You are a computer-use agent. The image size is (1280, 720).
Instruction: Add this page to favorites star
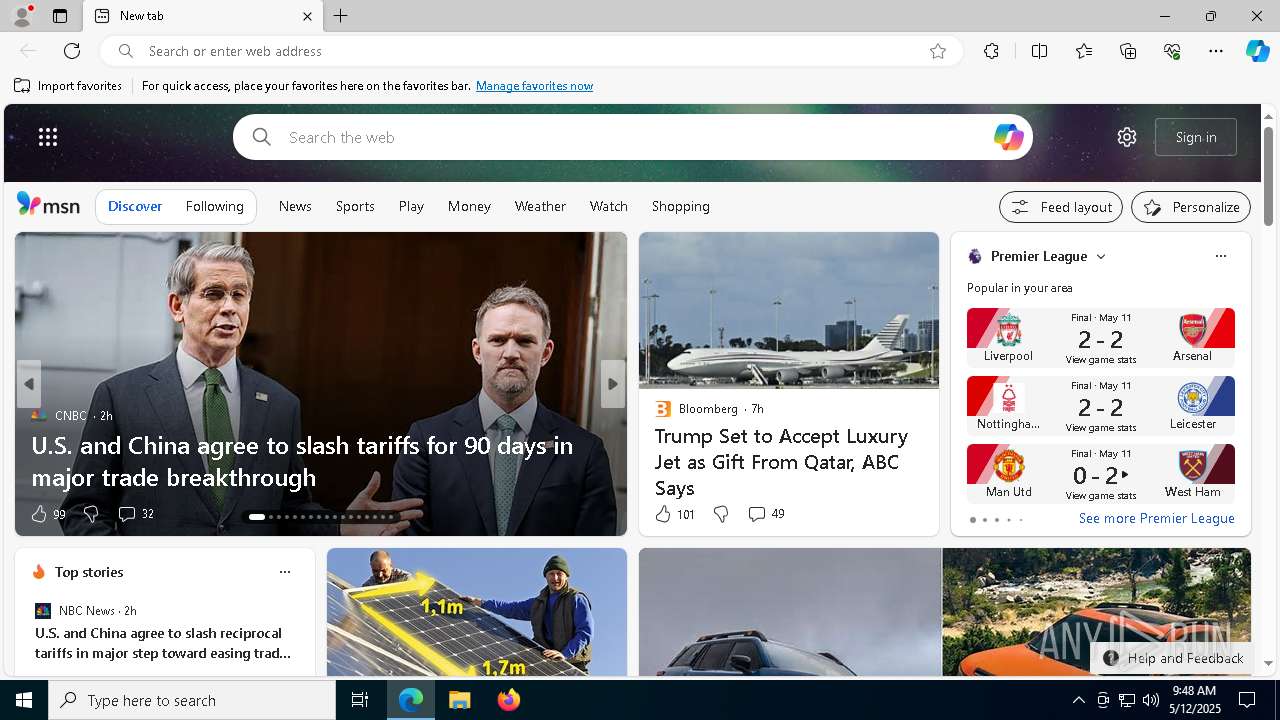pos(938,51)
